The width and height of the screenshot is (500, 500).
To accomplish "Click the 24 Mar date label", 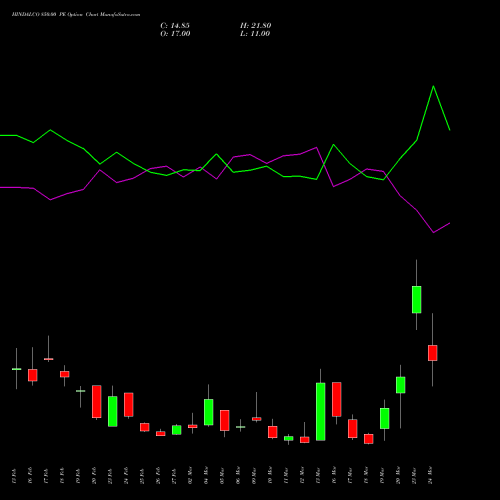I will tap(430, 476).
